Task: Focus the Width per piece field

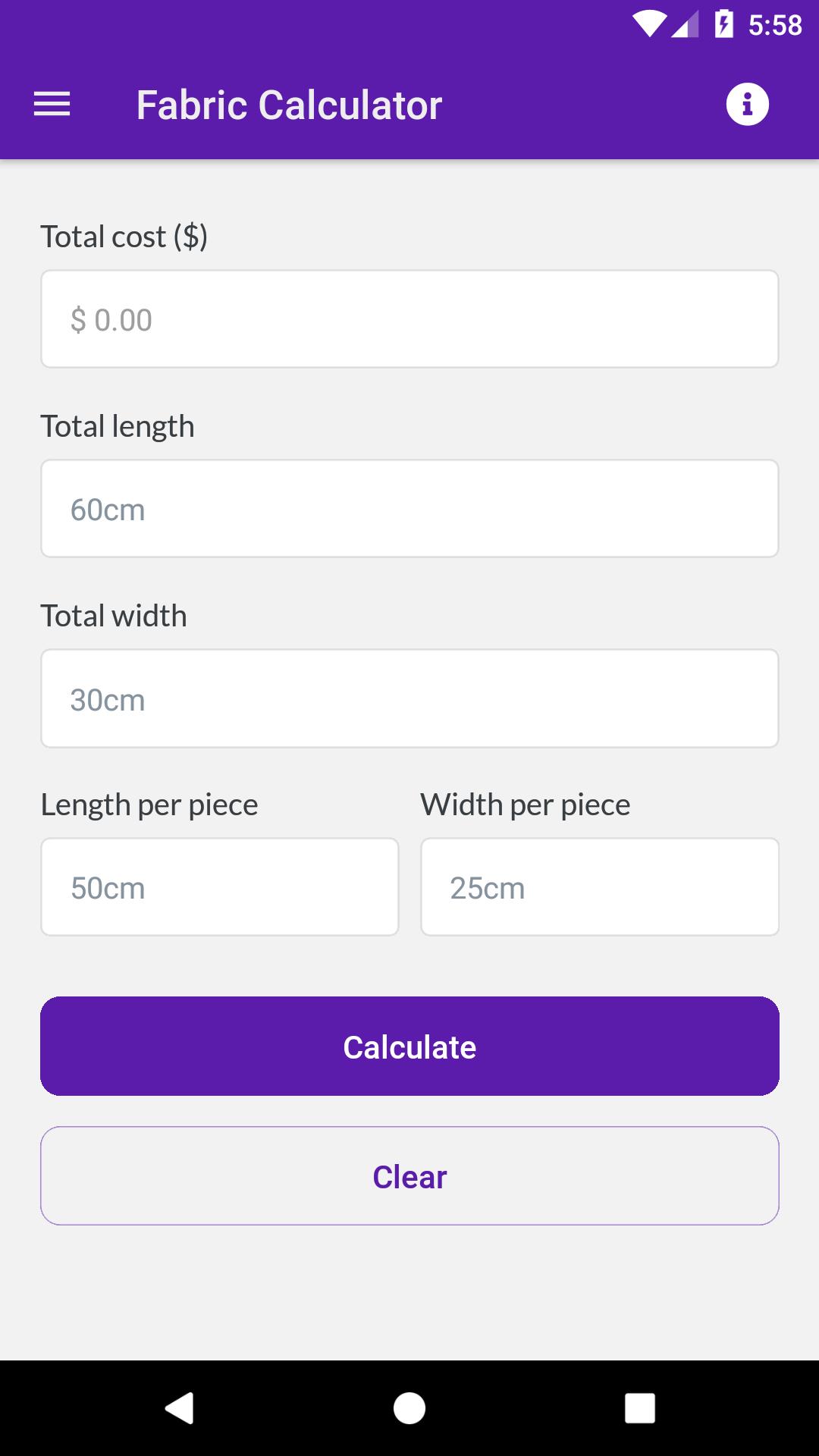Action: click(x=600, y=887)
